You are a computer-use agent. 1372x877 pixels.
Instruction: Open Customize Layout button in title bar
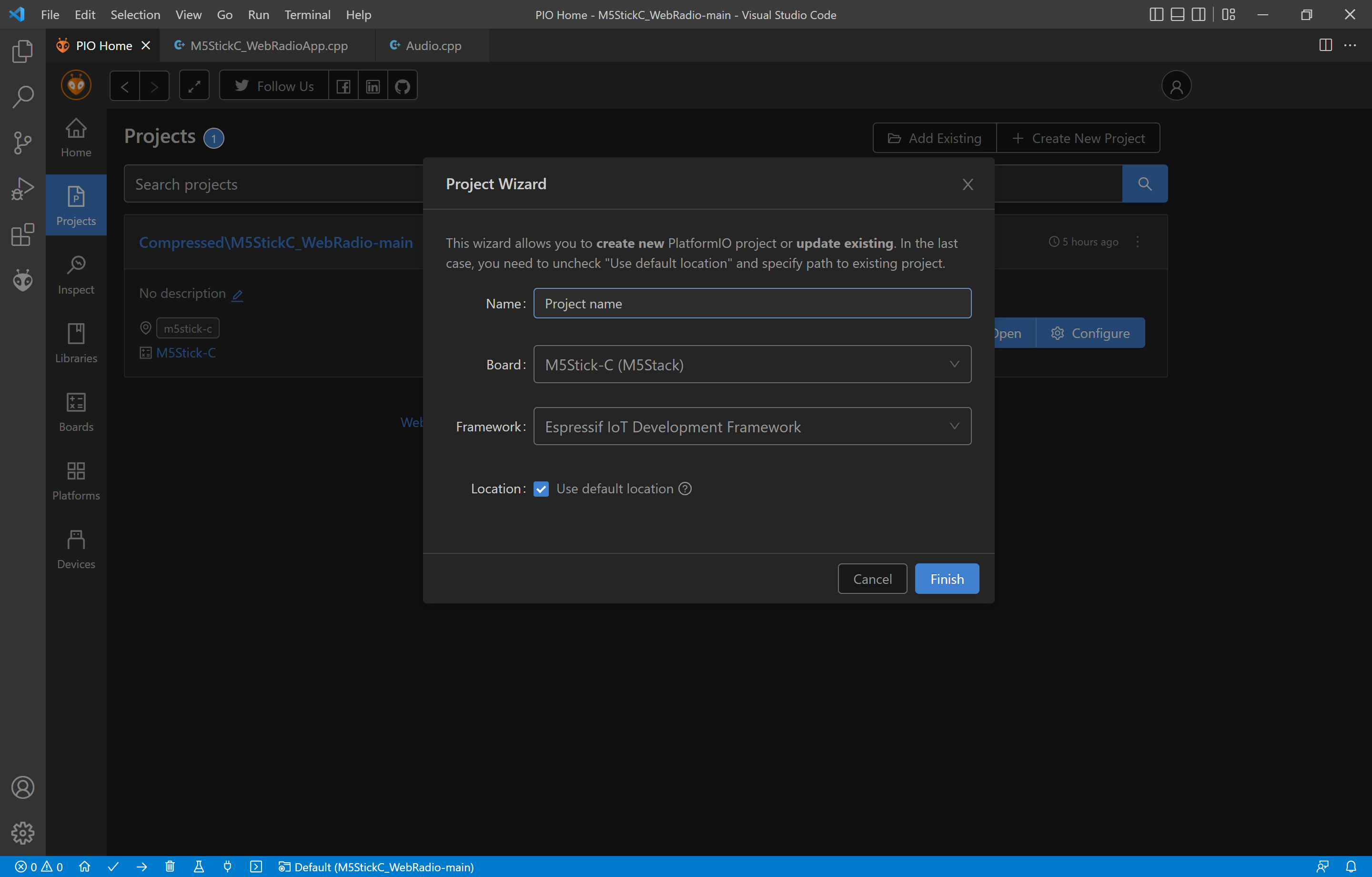coord(1229,15)
